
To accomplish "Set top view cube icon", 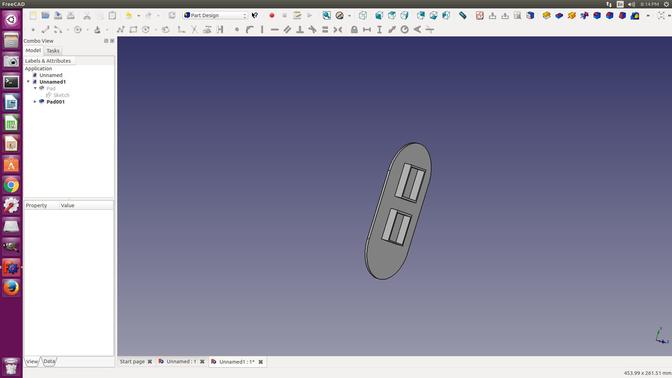I will [392, 15].
